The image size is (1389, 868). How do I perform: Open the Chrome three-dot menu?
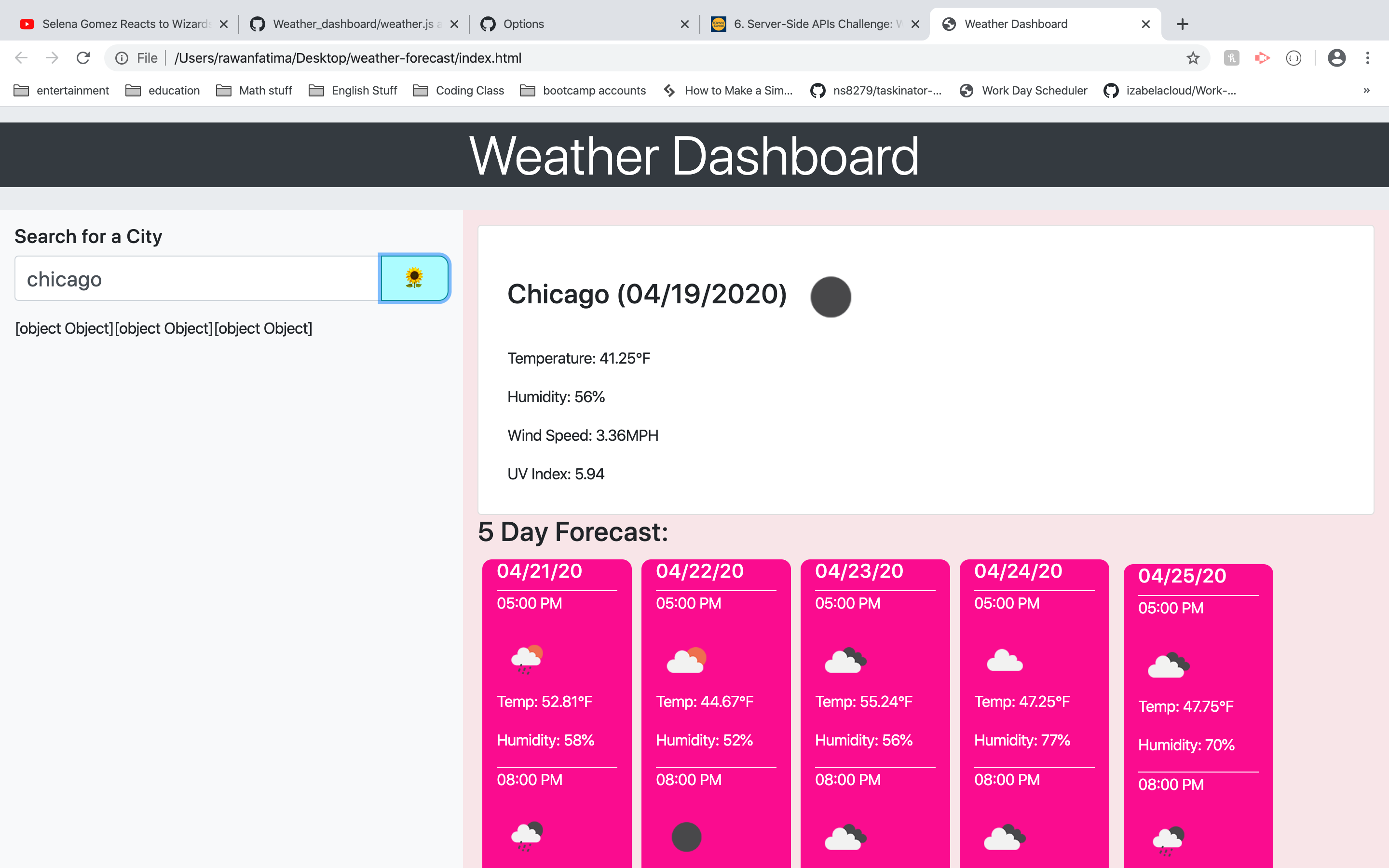(x=1367, y=57)
